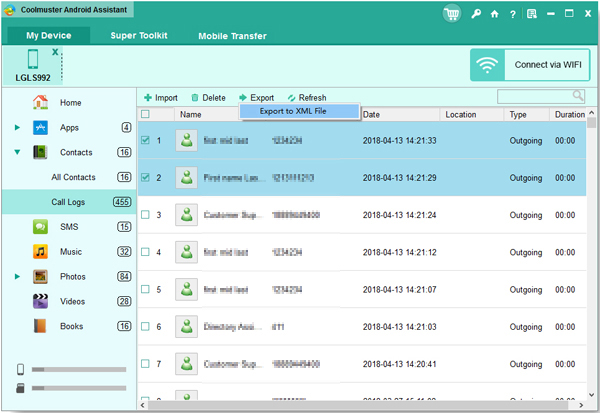Switch to the My Device tab
The height and width of the screenshot is (413, 600).
pos(49,36)
